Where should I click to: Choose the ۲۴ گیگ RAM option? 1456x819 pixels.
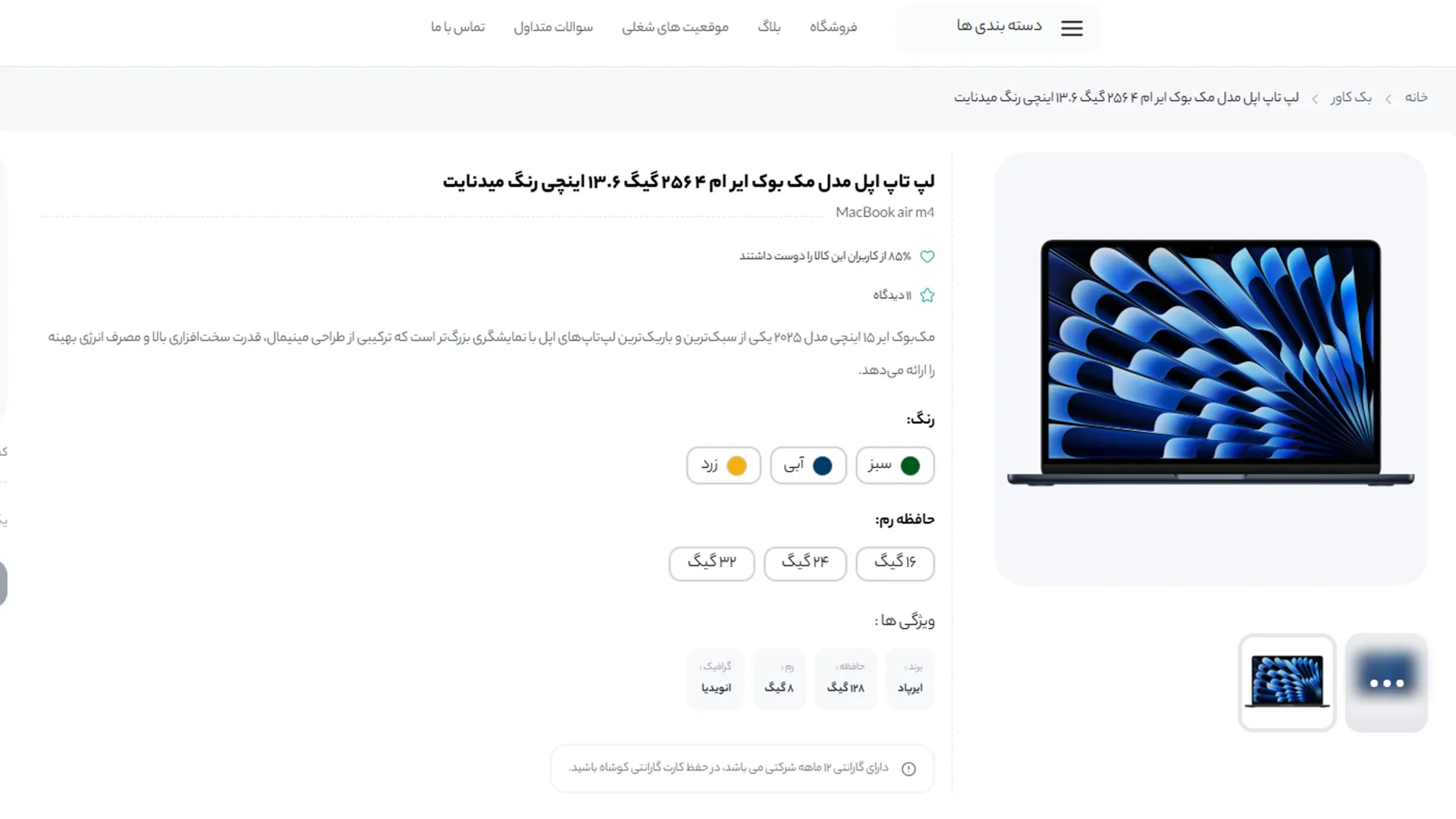805,563
